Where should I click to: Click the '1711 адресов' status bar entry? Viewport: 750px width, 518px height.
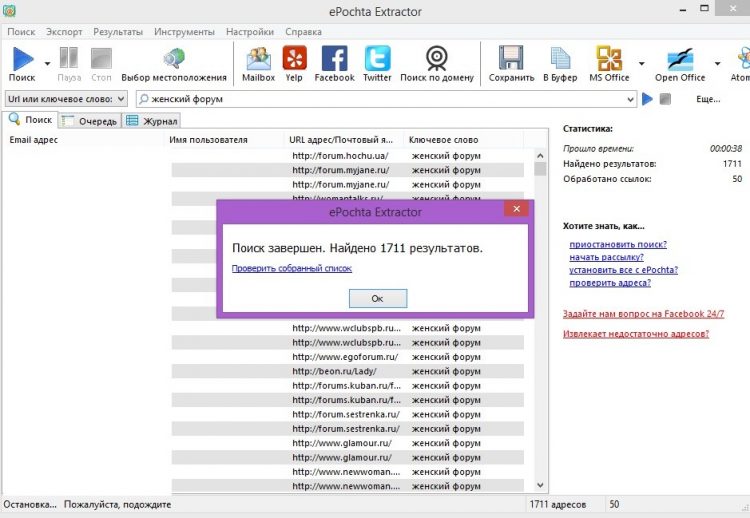pyautogui.click(x=557, y=504)
